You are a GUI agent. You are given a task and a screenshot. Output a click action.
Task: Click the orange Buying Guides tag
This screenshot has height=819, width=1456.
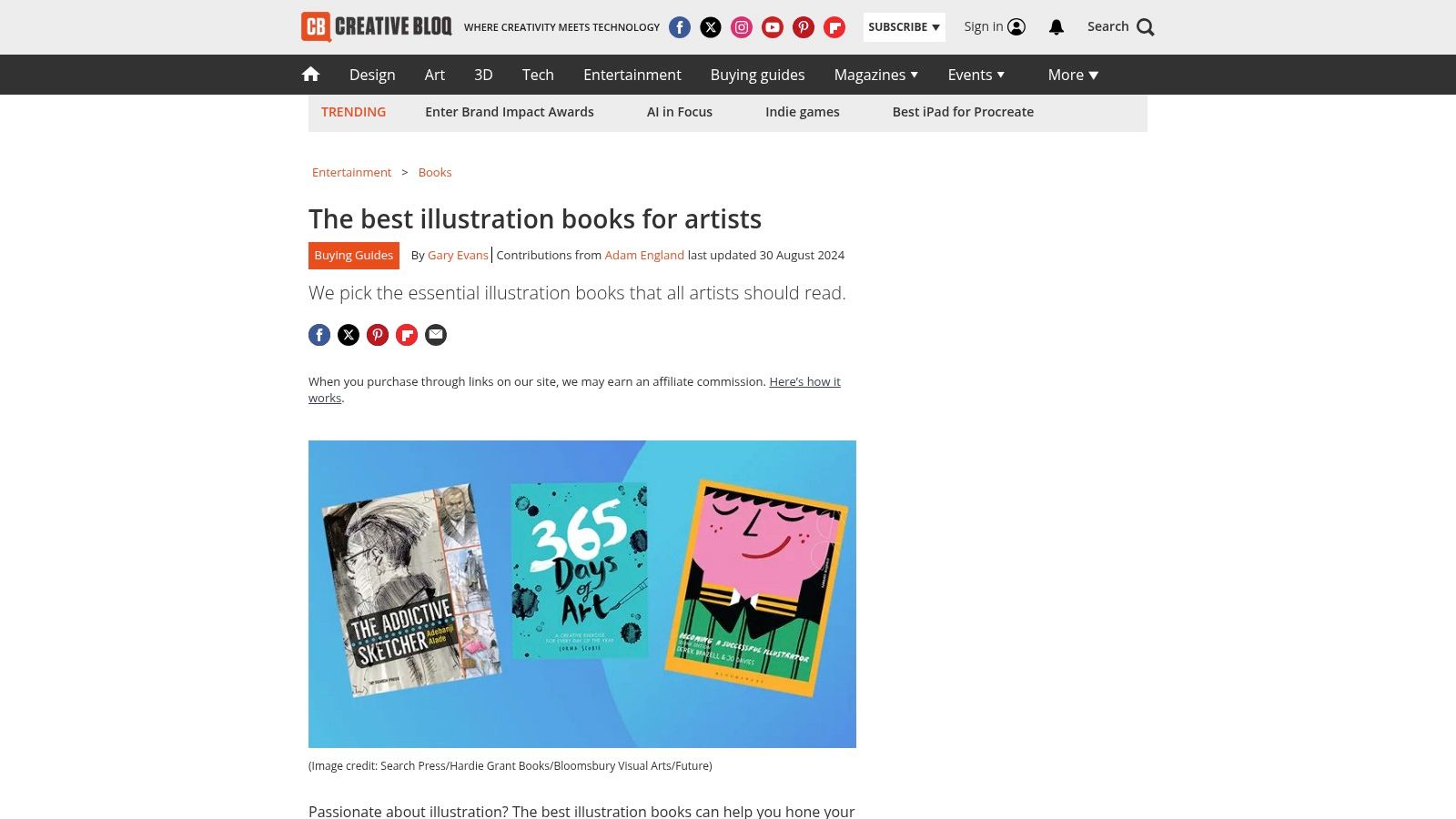tap(354, 256)
